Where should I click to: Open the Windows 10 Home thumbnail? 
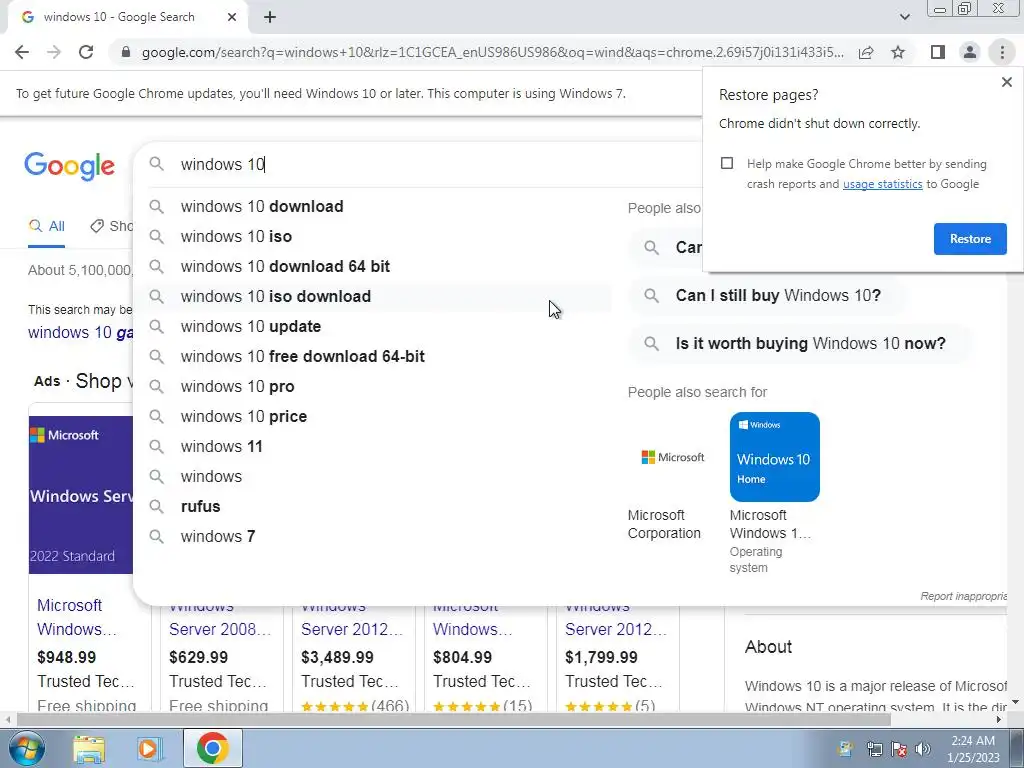(x=775, y=457)
